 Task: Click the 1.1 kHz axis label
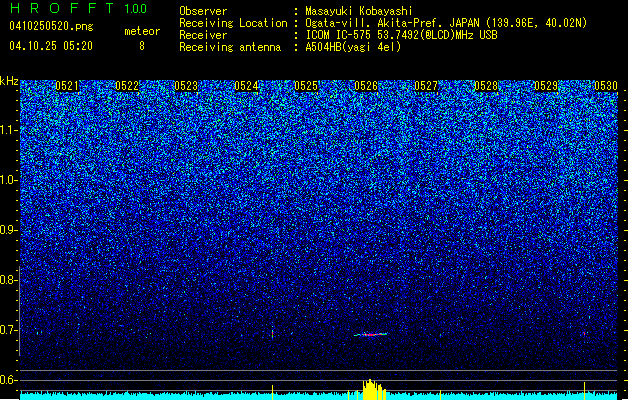9,130
